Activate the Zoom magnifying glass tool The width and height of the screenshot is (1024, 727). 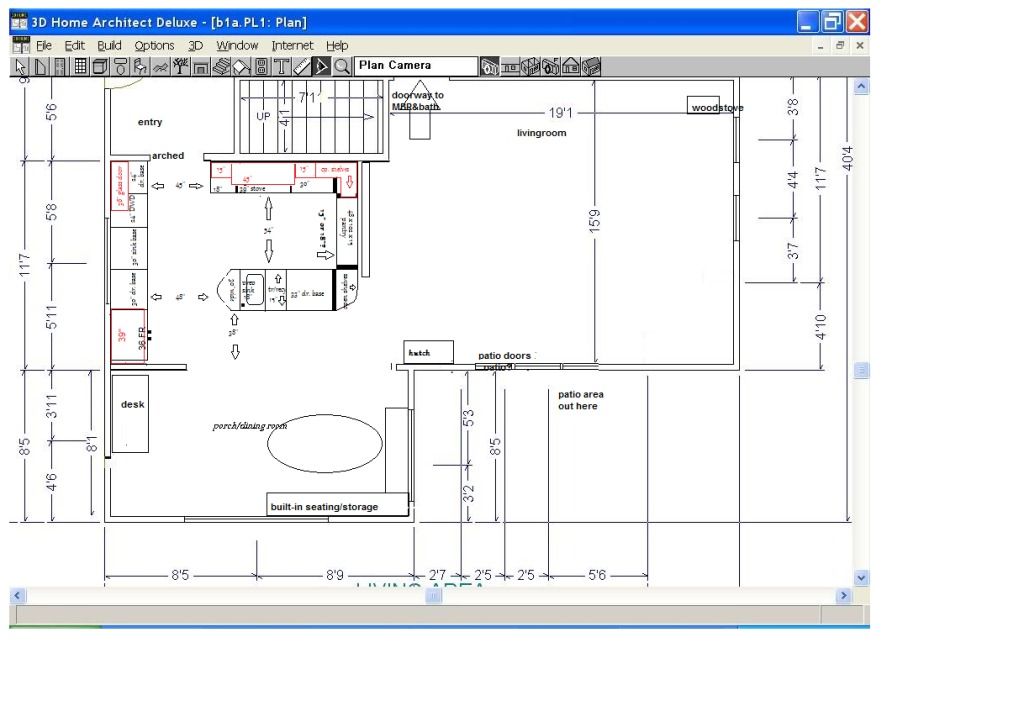click(342, 67)
